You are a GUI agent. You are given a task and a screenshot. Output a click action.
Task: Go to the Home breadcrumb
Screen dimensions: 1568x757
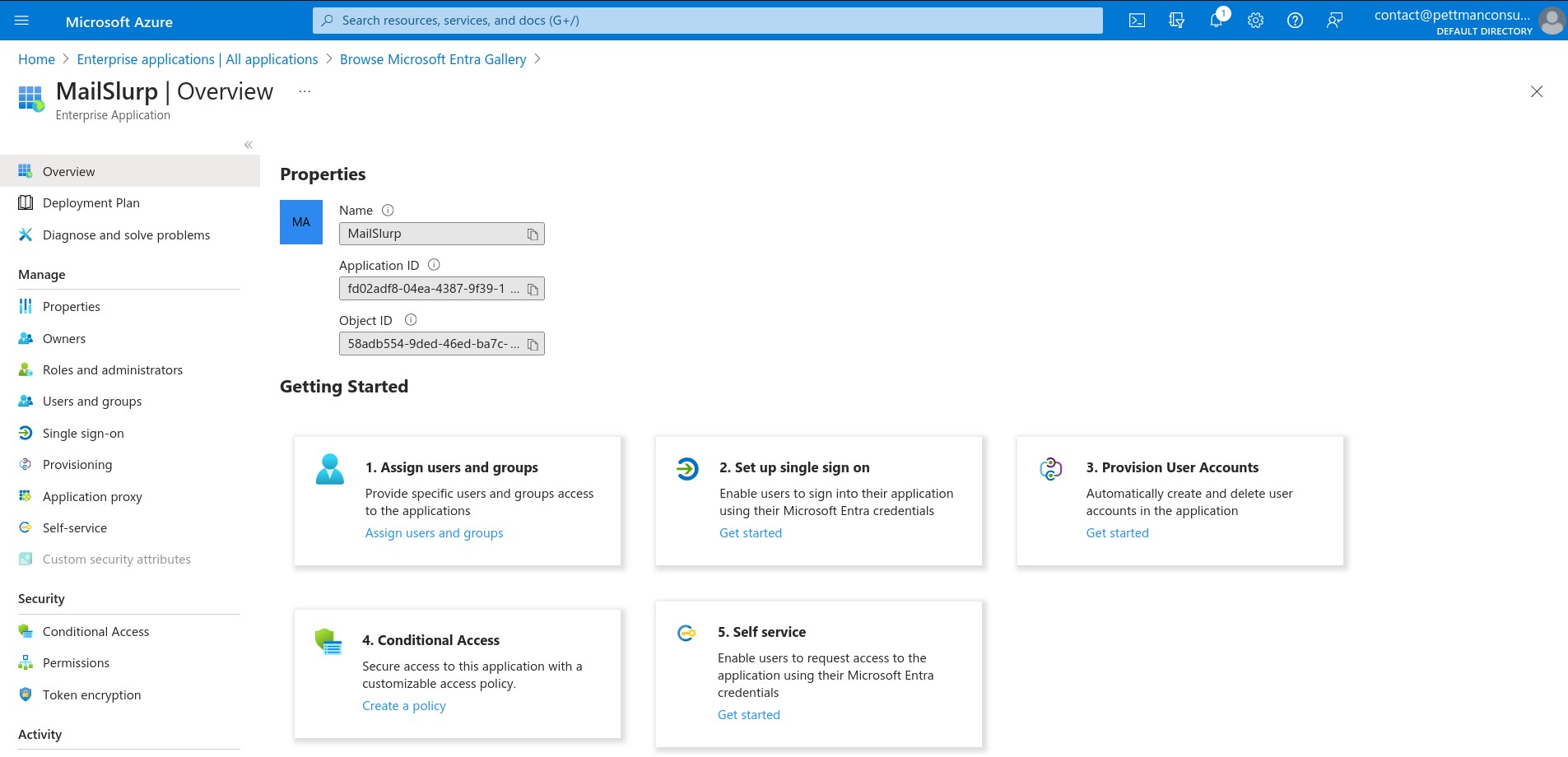(x=36, y=59)
